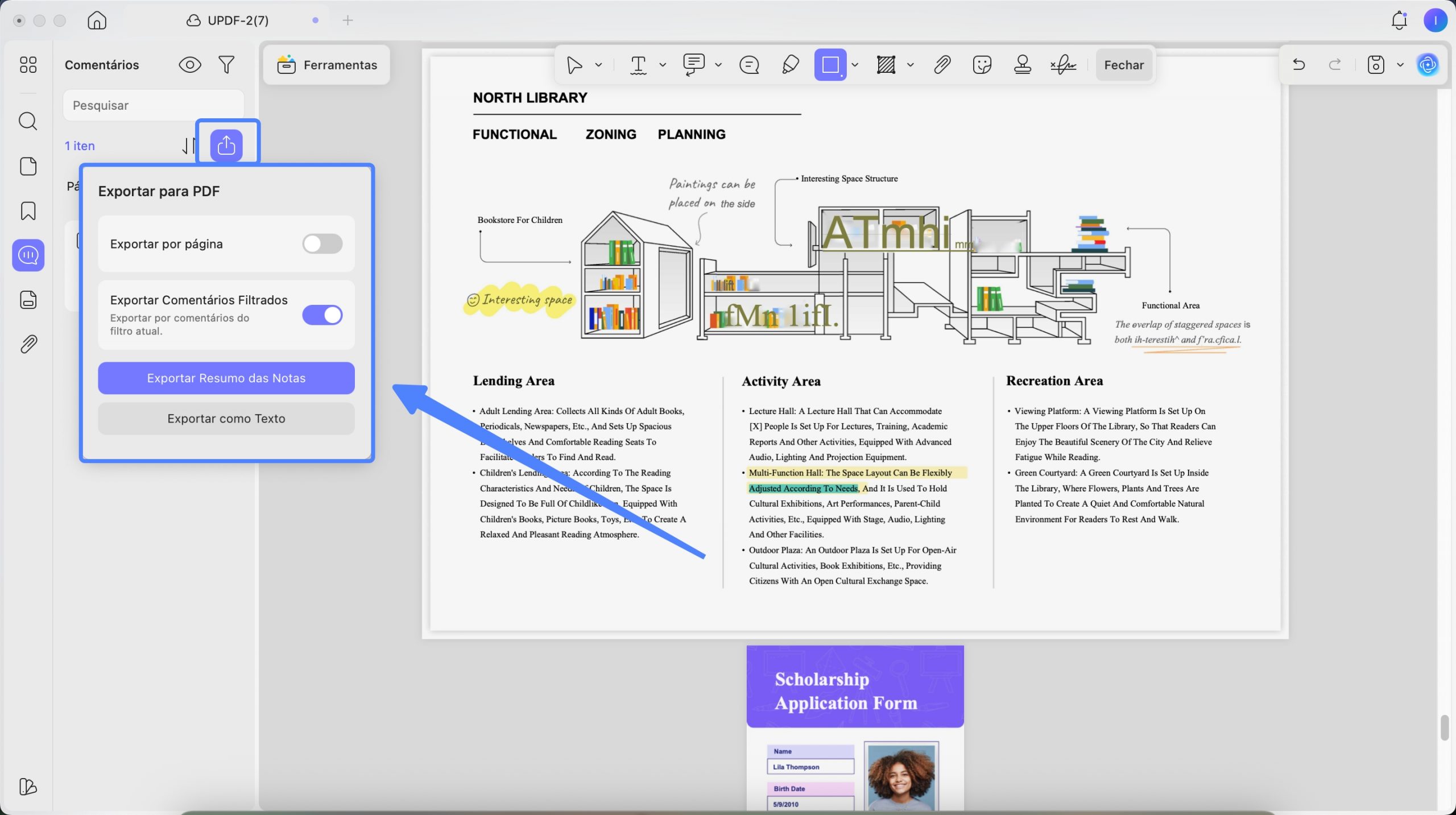1456x815 pixels.
Task: Open the form fields panel icon
Action: (x=28, y=300)
